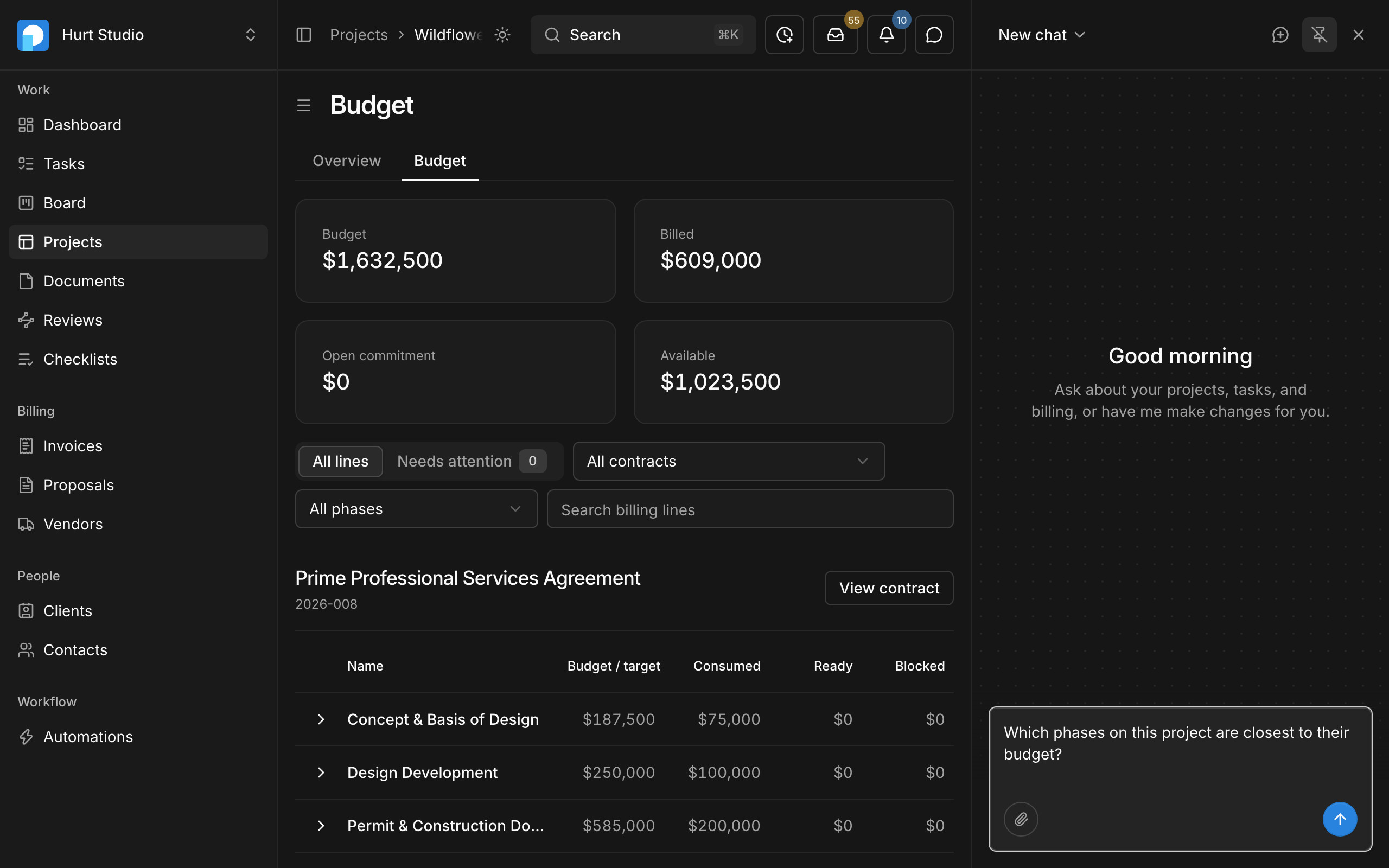Image resolution: width=1389 pixels, height=868 pixels.
Task: Open the New chat dropdown
Action: point(1041,35)
